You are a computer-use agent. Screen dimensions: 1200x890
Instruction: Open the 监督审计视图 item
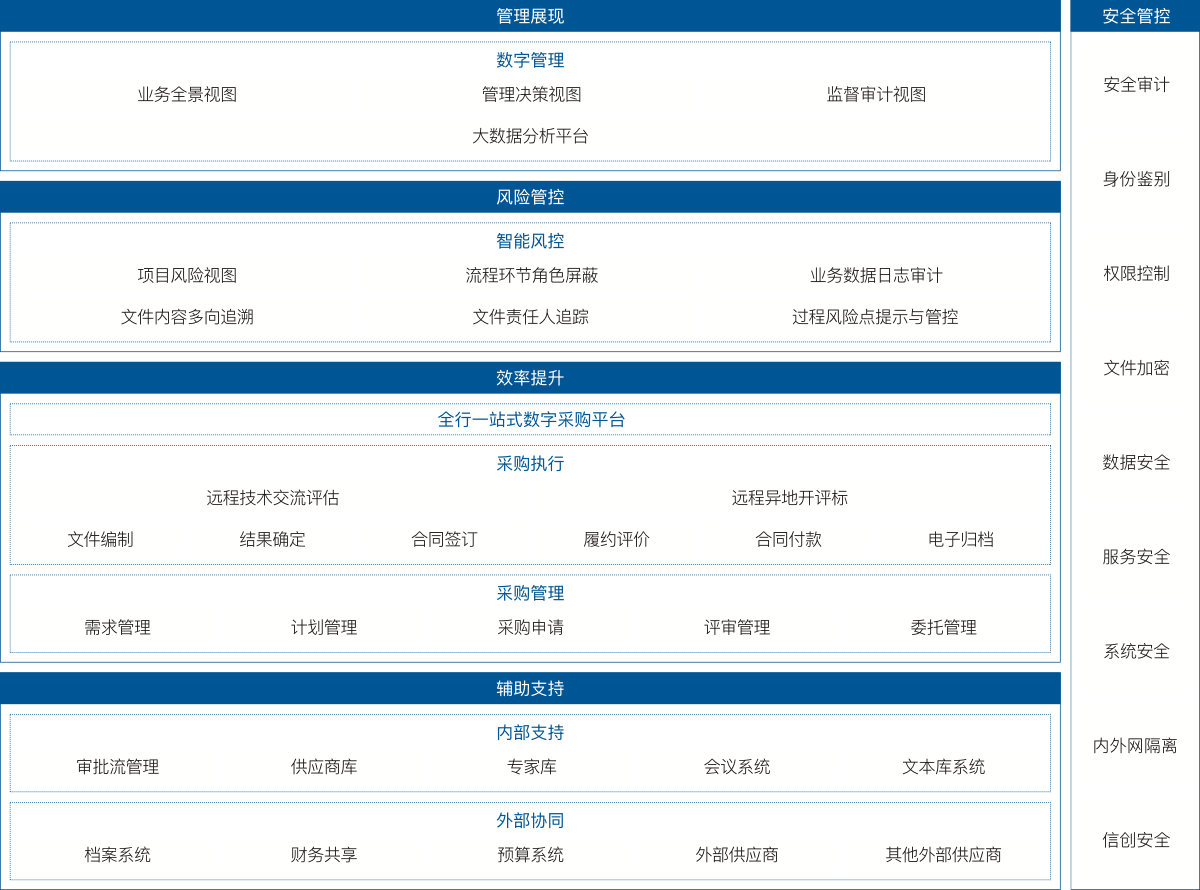coord(875,95)
